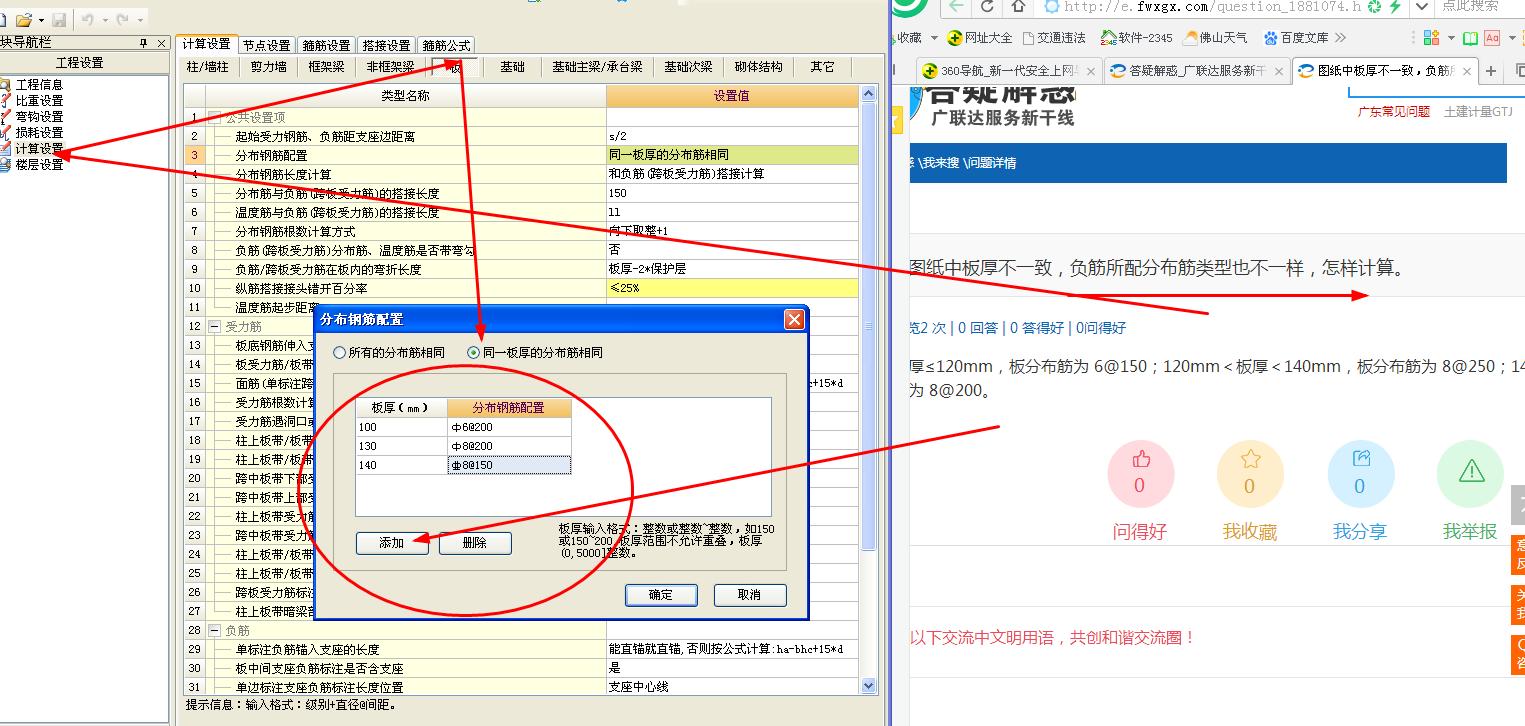Close the navigation bar panel

[161, 43]
